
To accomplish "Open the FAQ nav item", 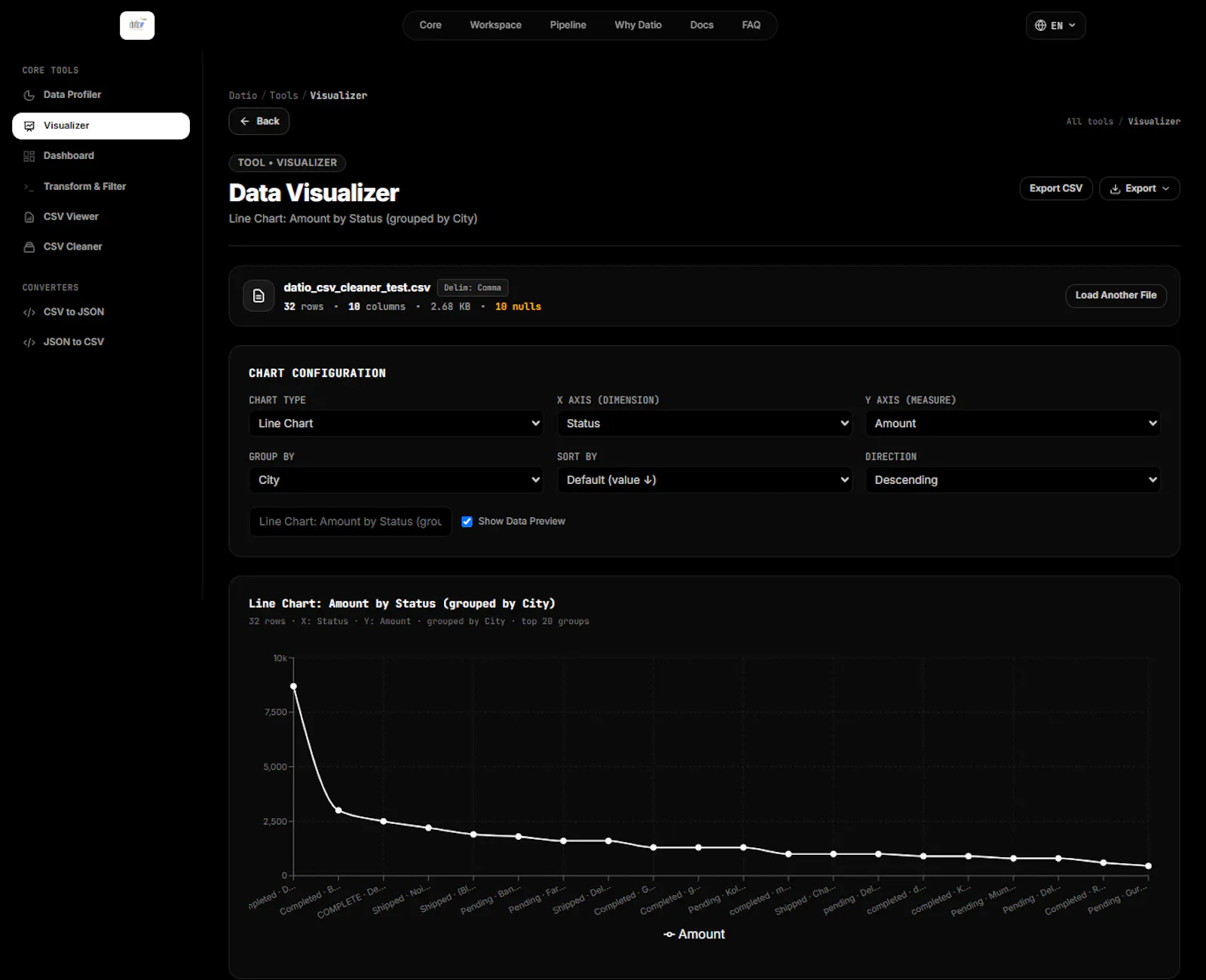I will click(x=751, y=25).
